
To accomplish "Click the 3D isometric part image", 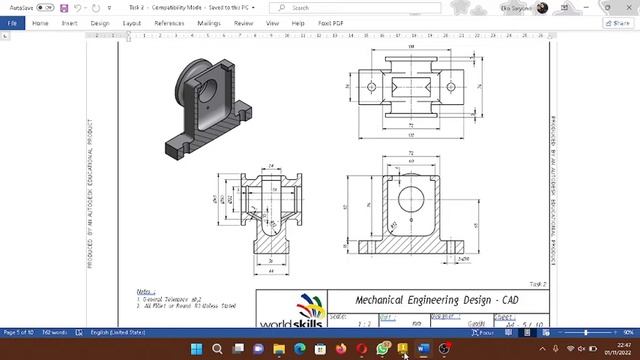I will 208,109.
